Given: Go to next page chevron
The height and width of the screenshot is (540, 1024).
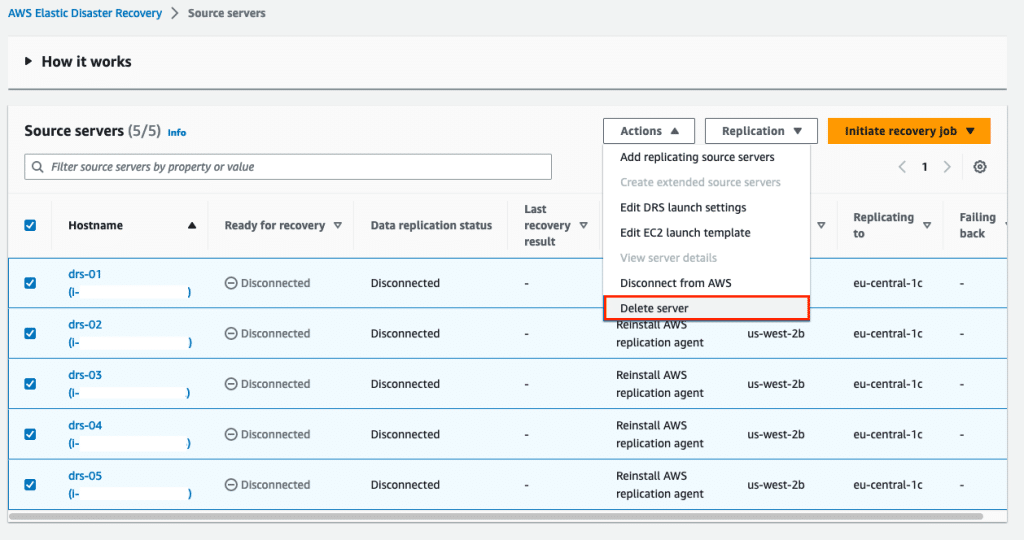Looking at the screenshot, I should click(947, 167).
